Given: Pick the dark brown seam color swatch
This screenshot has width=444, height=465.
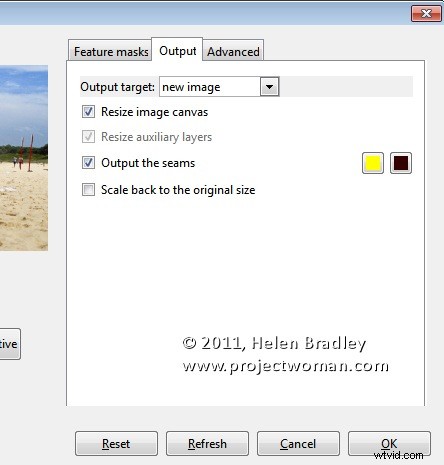Looking at the screenshot, I should [x=401, y=163].
